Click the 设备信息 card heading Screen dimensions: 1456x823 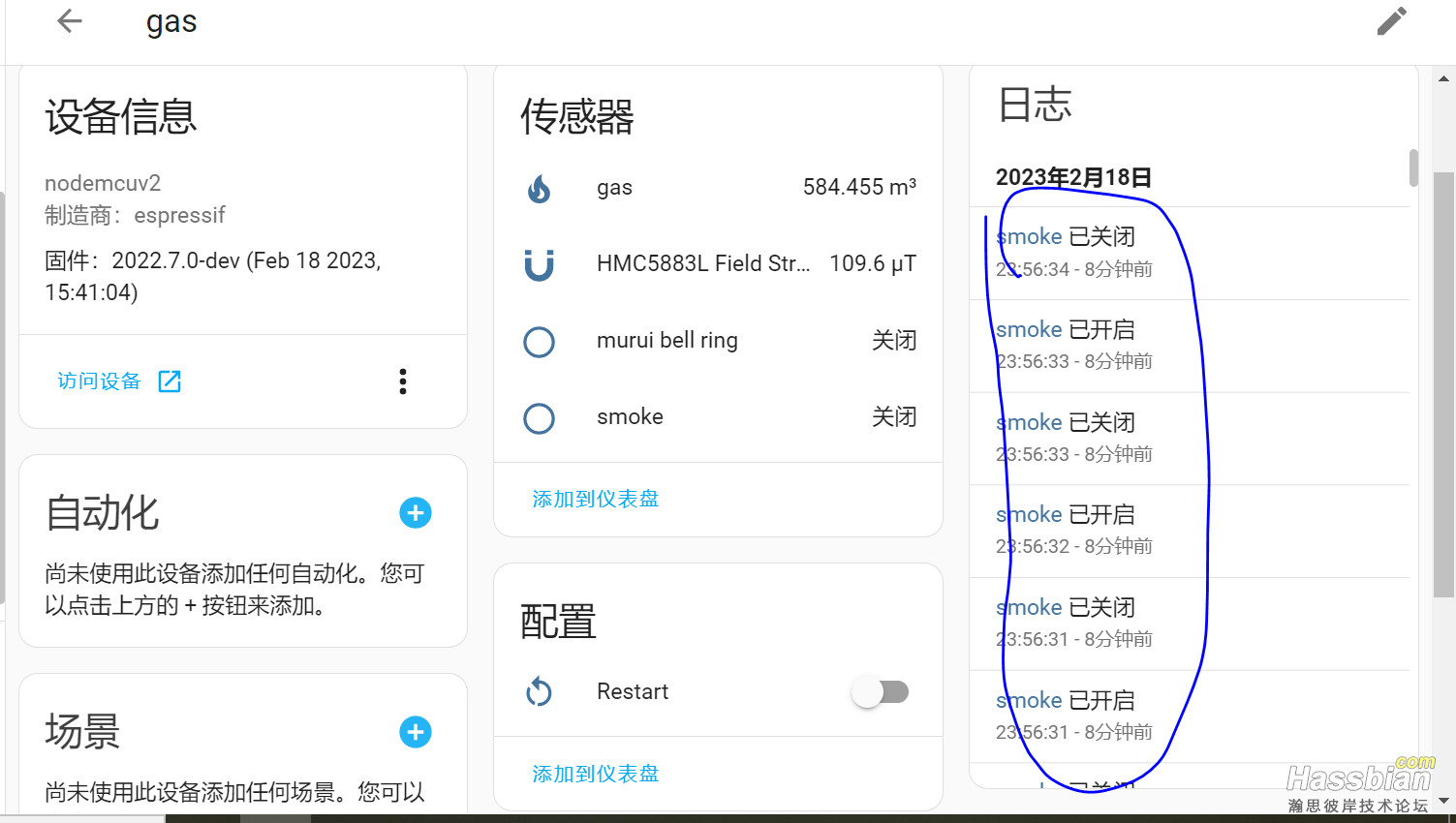121,117
